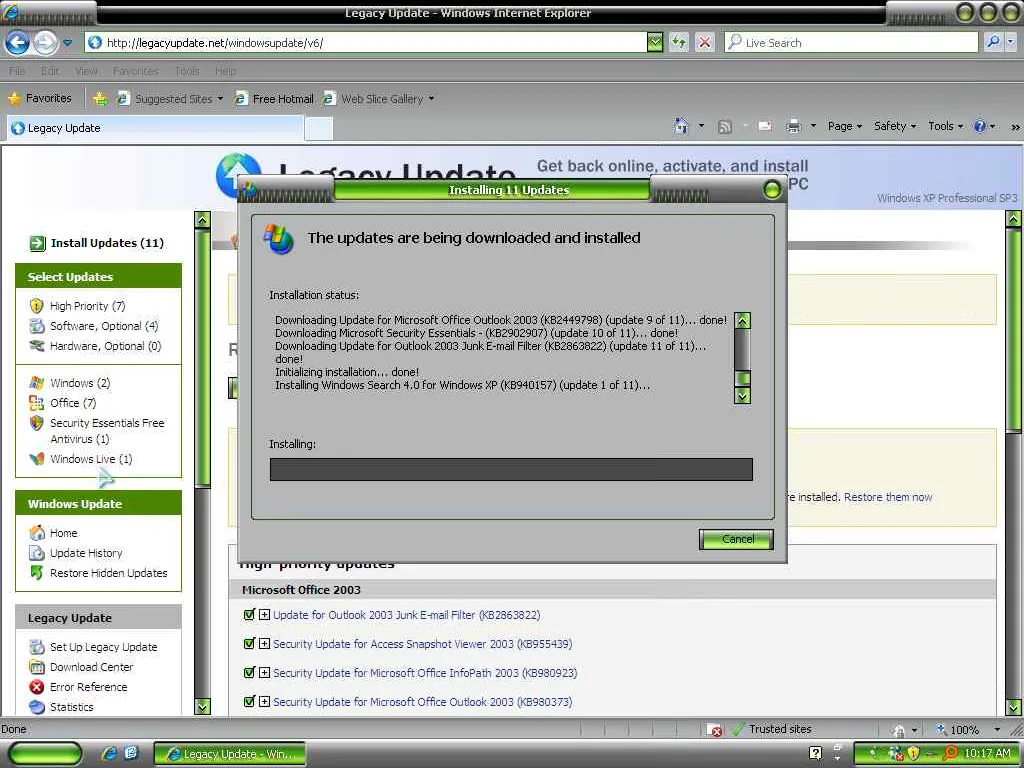Uncheck Access Snapshot Viewer 2003 update
1024x768 pixels.
click(249, 644)
